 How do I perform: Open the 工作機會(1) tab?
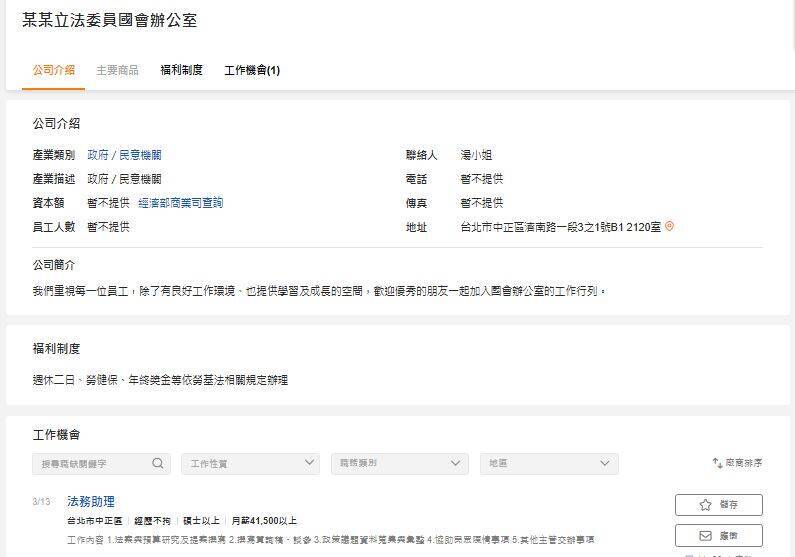(252, 70)
